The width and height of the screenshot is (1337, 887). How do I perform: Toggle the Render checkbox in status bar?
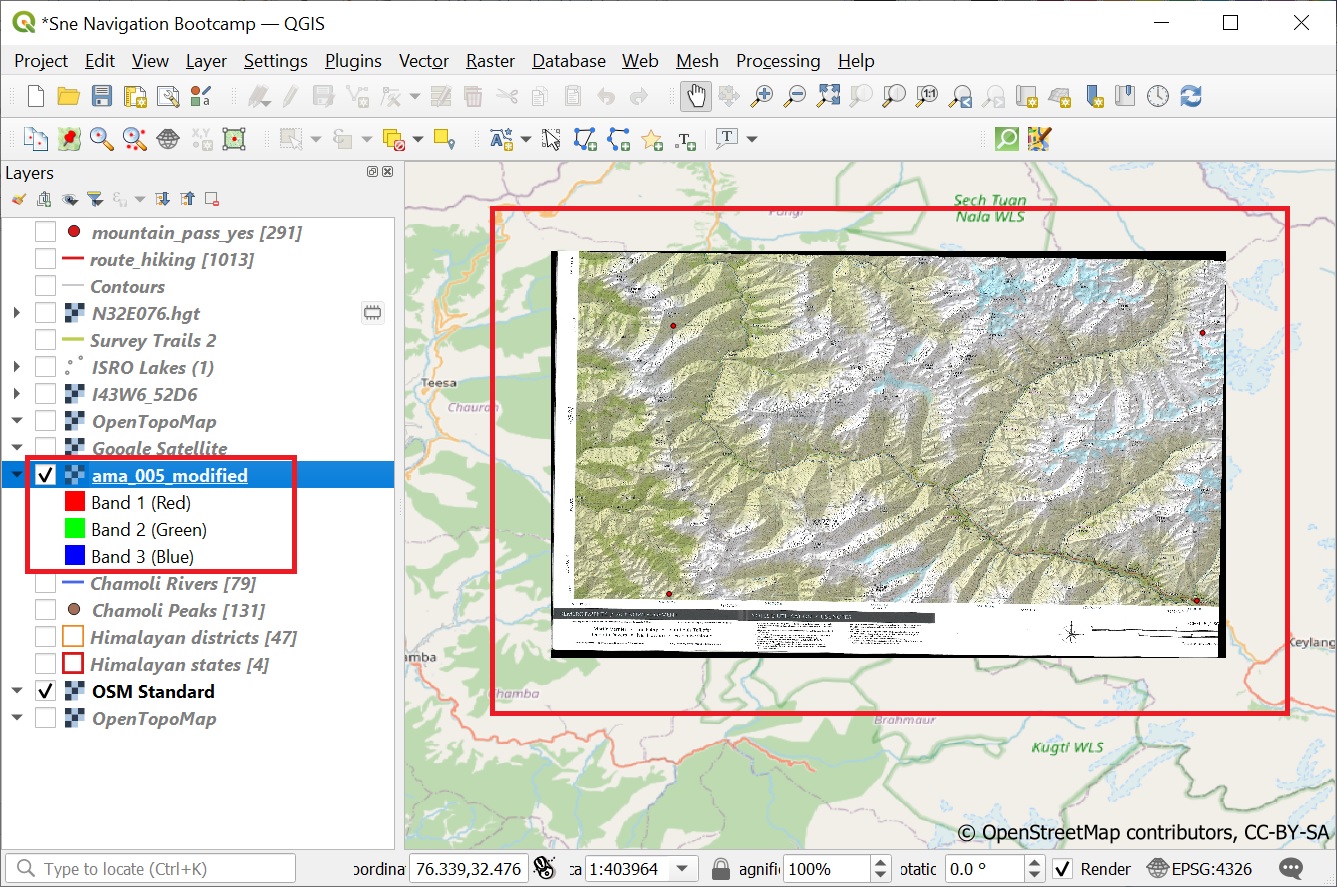point(1063,869)
